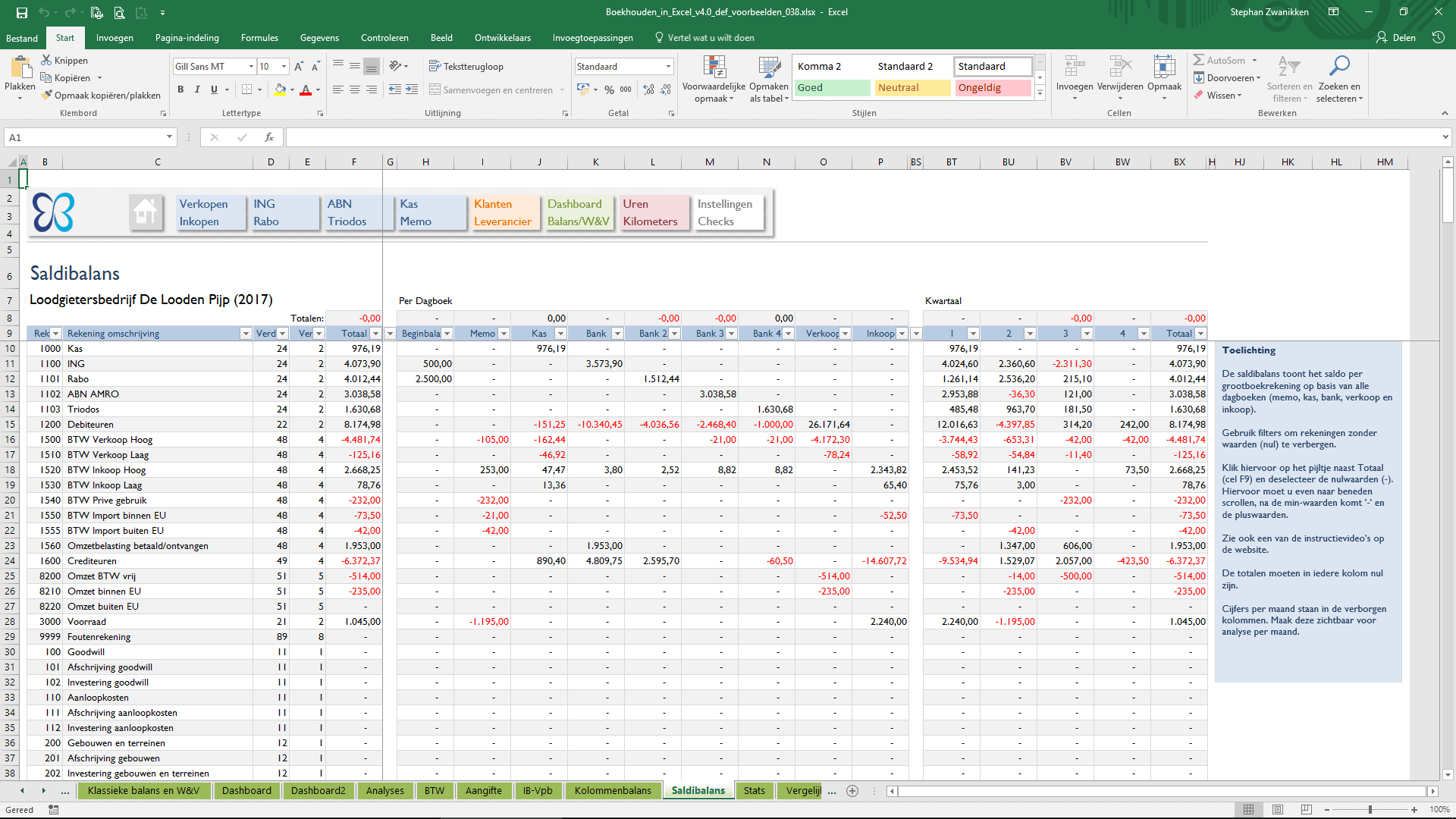The image size is (1456, 819).
Task: Click the Verkopen Inkopen navigation button
Action: pos(209,212)
